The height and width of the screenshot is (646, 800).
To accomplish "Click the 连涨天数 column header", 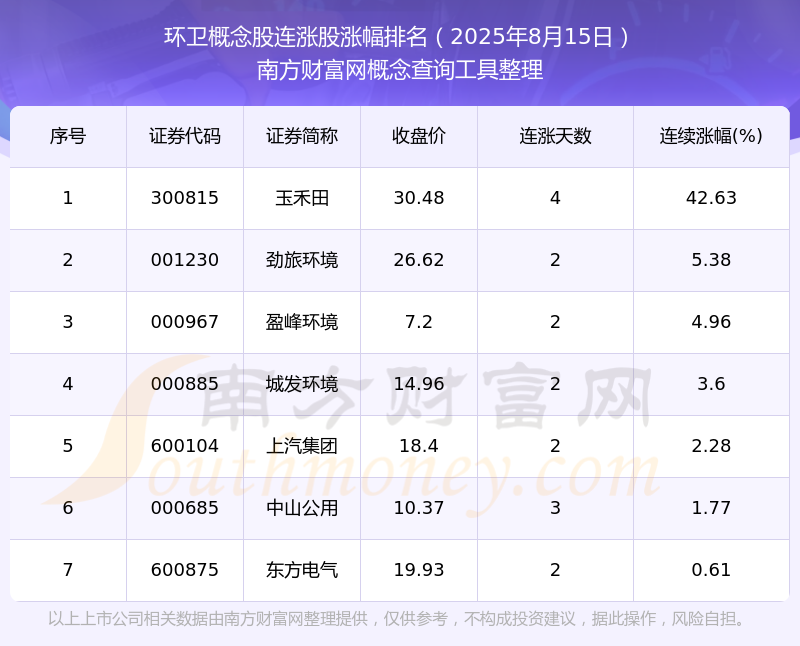I will pyautogui.click(x=555, y=136).
